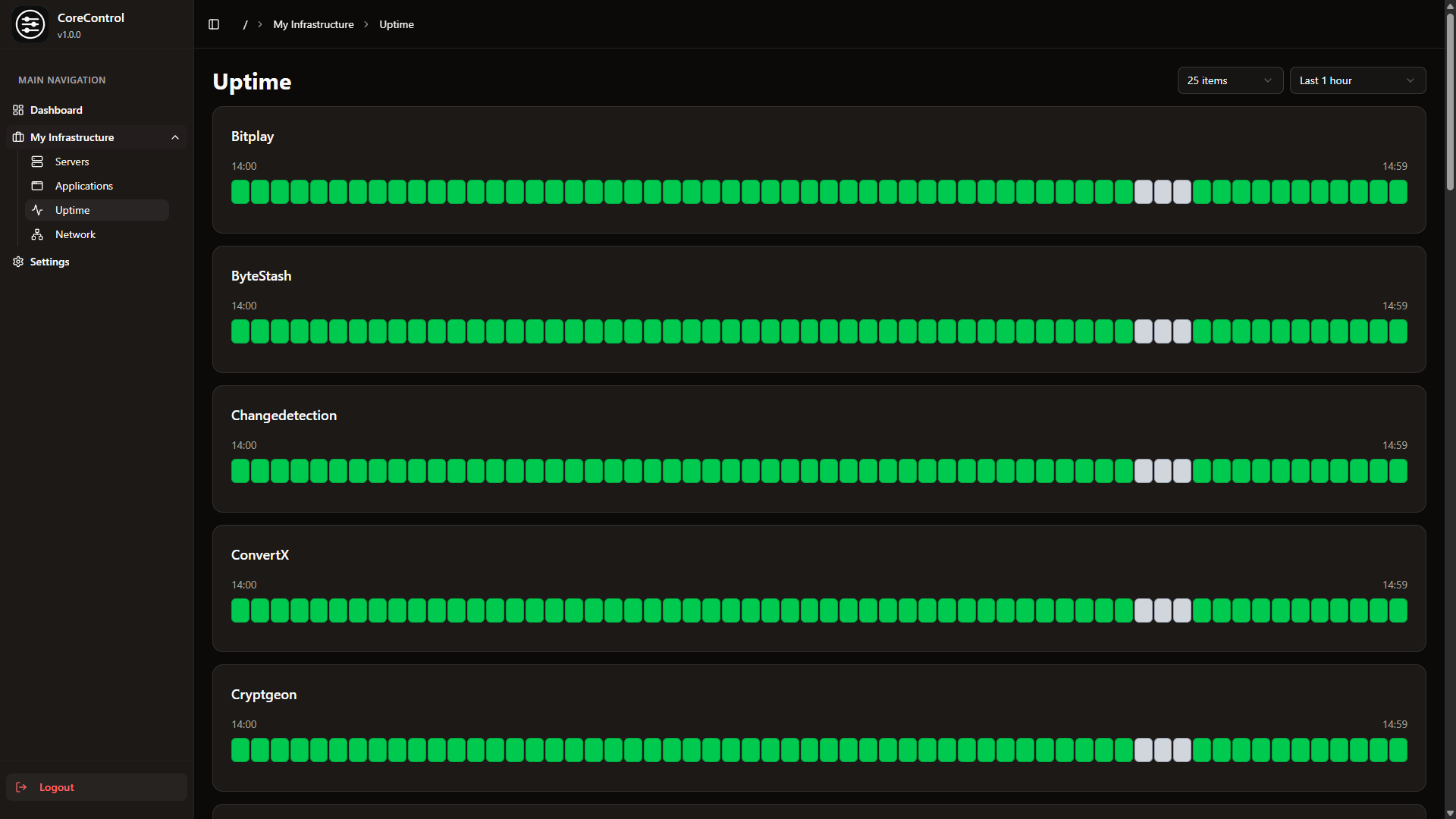This screenshot has width=1456, height=819.
Task: Click the first green block in Cryptgeon's timeline
Action: (240, 750)
